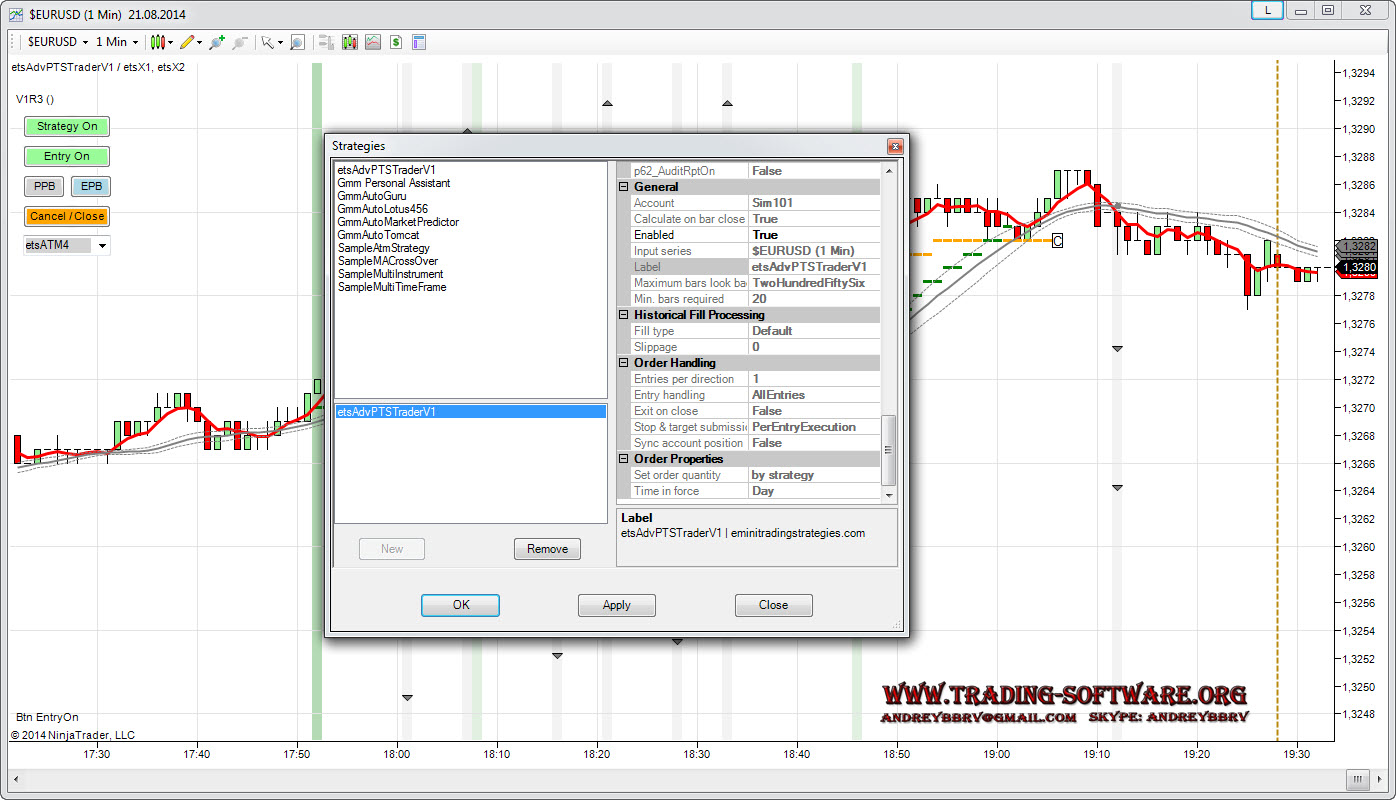Open the chart style candlestick icon
The image size is (1396, 800).
157,42
